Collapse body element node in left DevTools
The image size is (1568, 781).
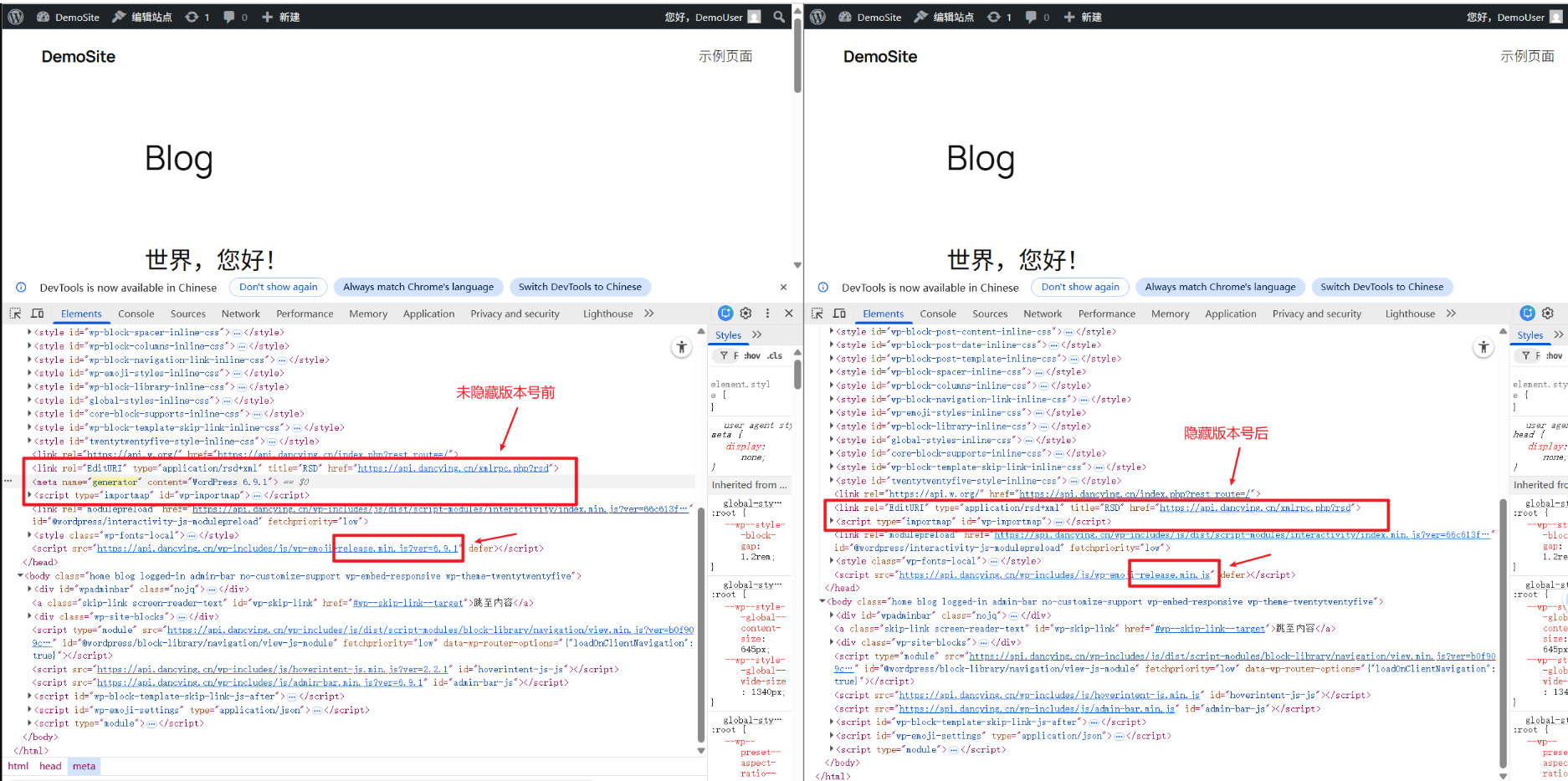click(21, 575)
